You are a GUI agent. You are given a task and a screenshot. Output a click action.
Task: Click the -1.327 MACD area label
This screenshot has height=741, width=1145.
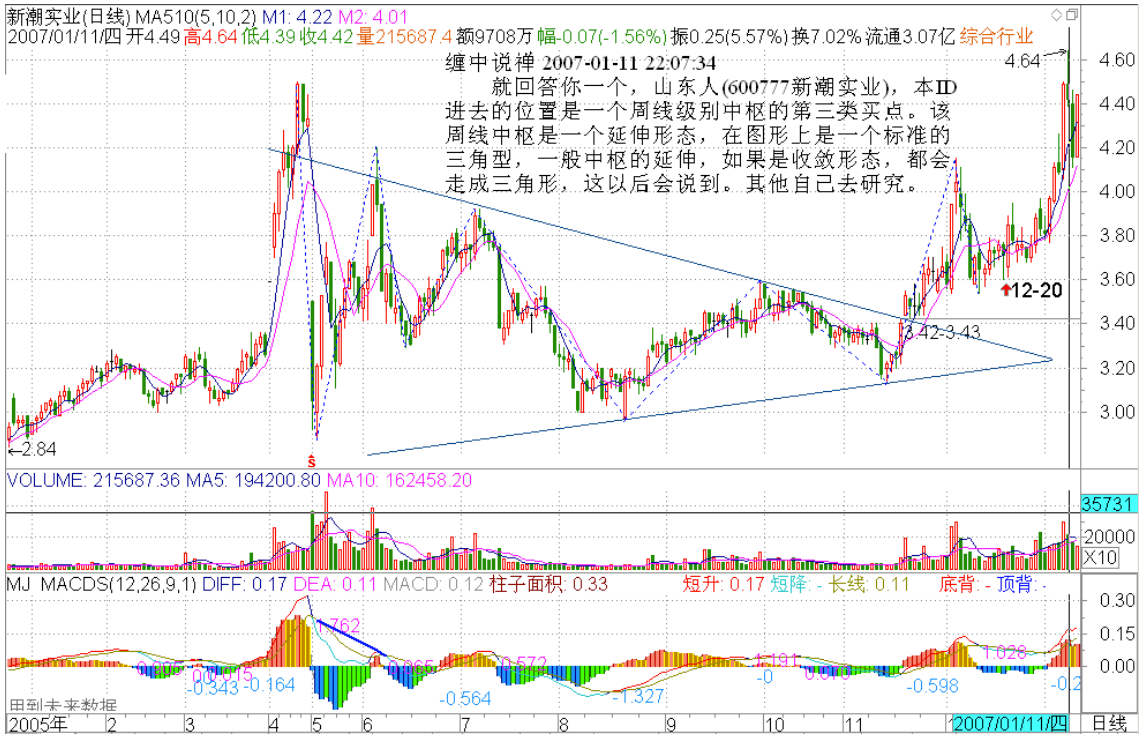pos(637,696)
